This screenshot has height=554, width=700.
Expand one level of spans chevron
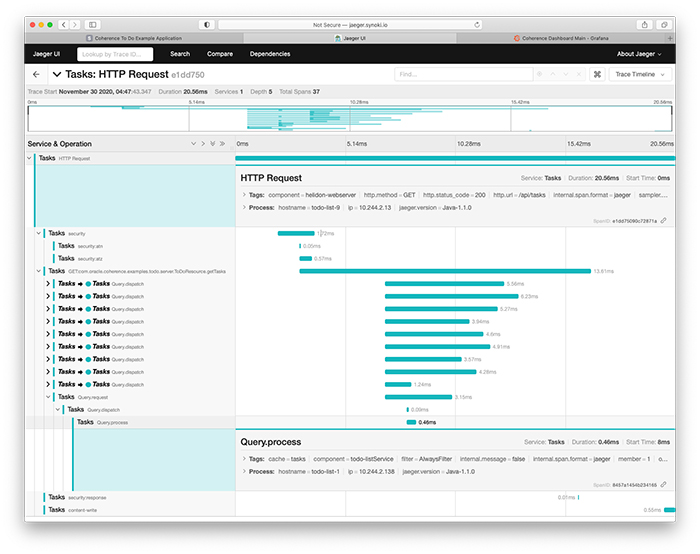click(193, 144)
